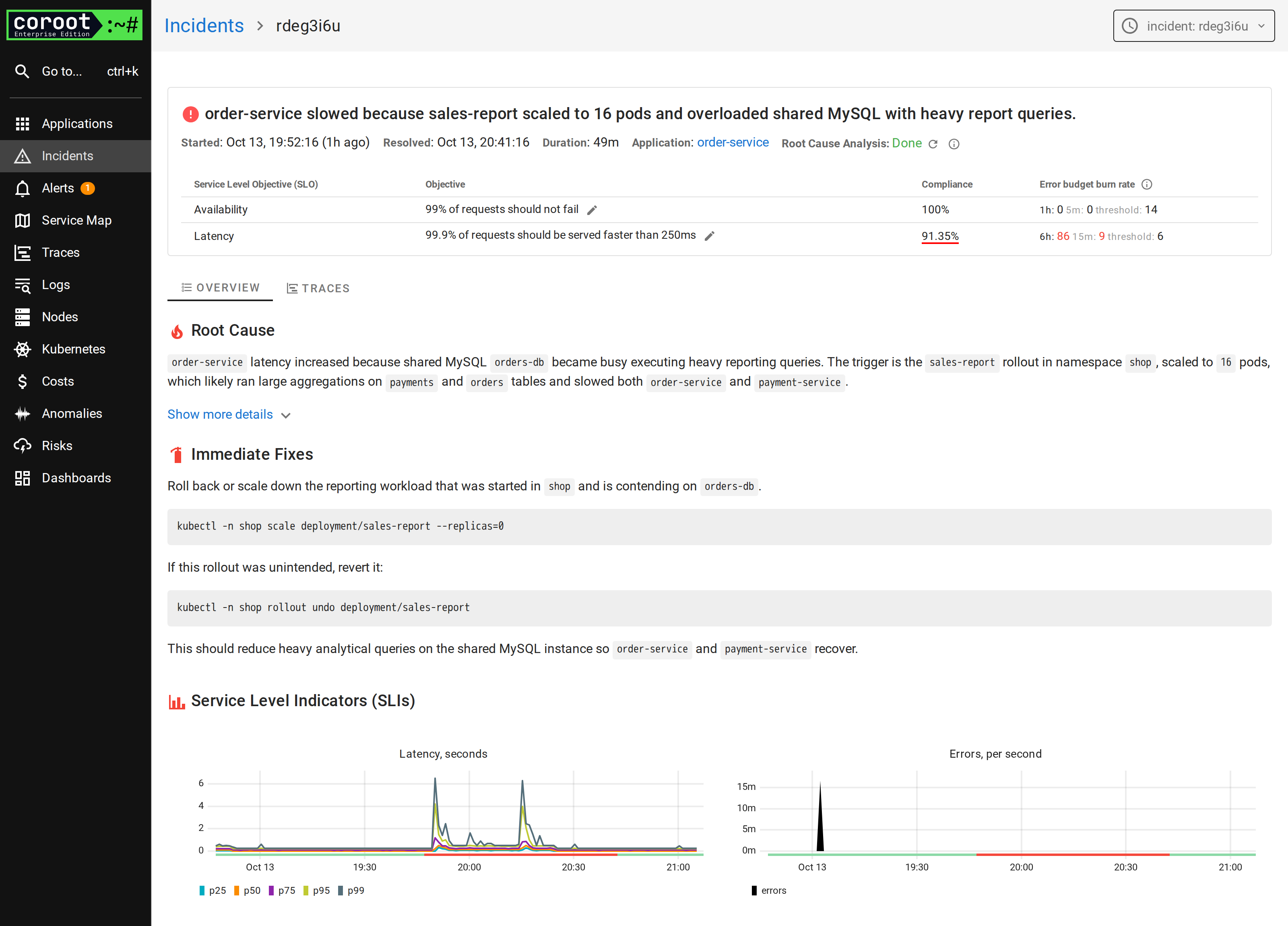Expand Show more details

229,415
